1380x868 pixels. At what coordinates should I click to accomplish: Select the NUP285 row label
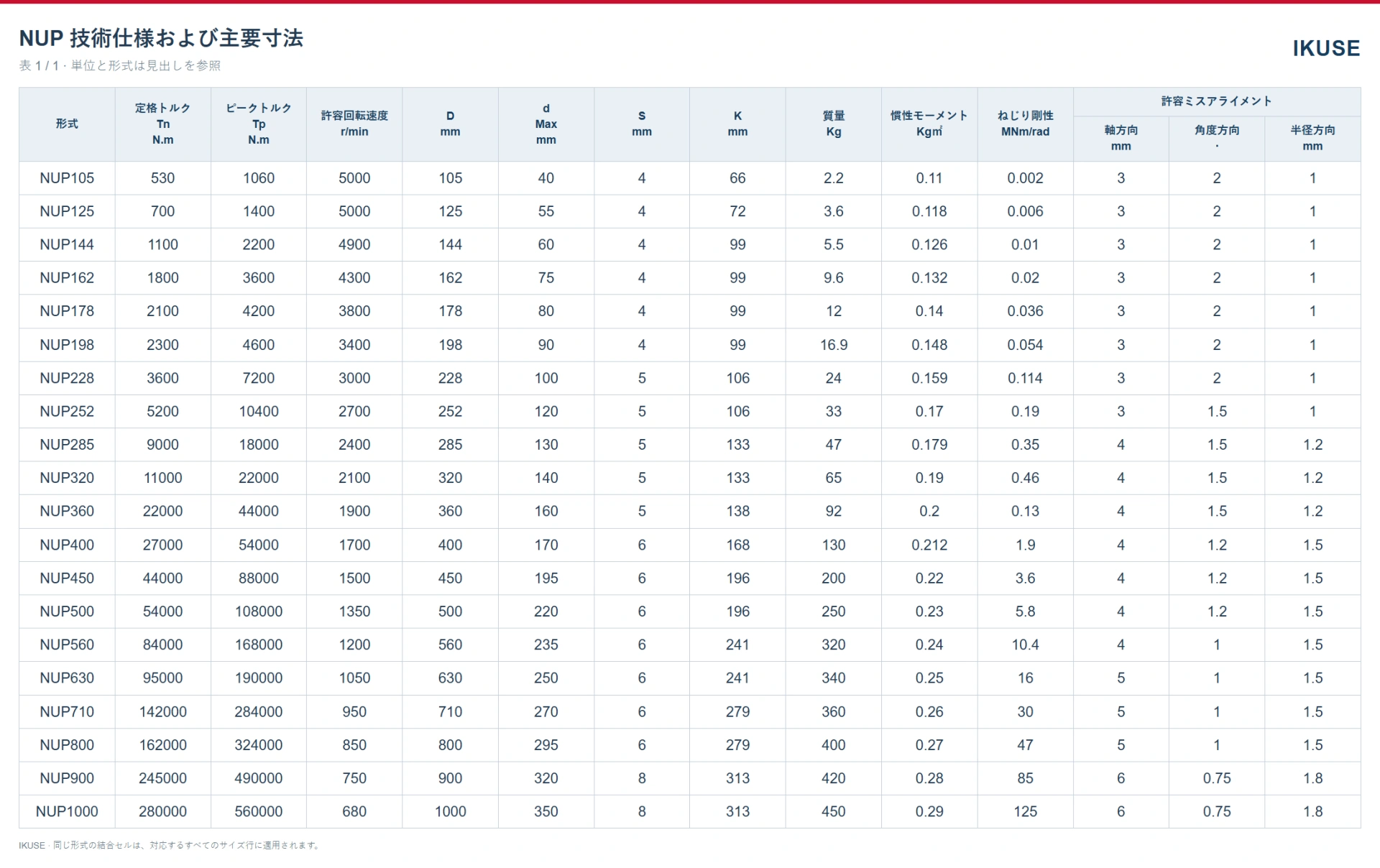point(67,445)
